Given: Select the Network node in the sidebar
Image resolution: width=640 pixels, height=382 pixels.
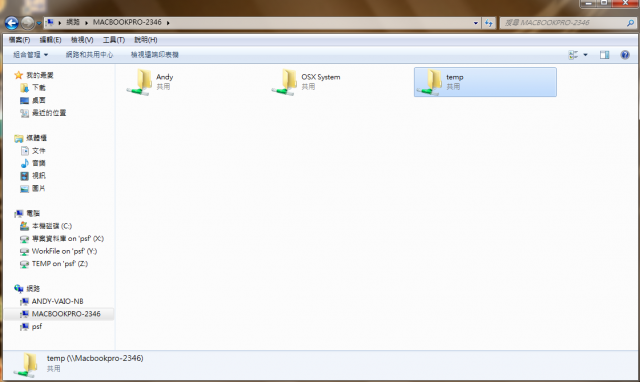Looking at the screenshot, I should point(27,289).
